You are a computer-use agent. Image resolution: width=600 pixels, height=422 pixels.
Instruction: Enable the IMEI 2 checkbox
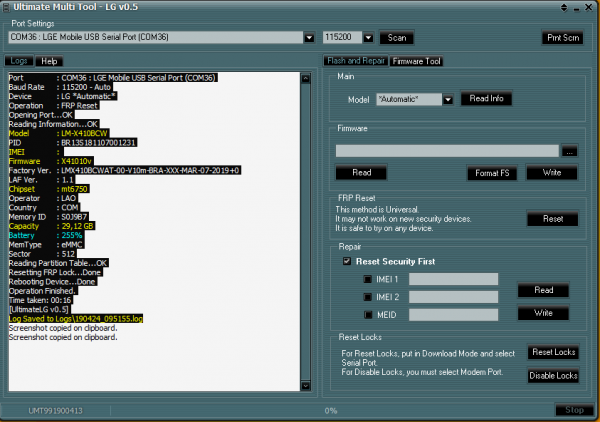click(x=367, y=297)
